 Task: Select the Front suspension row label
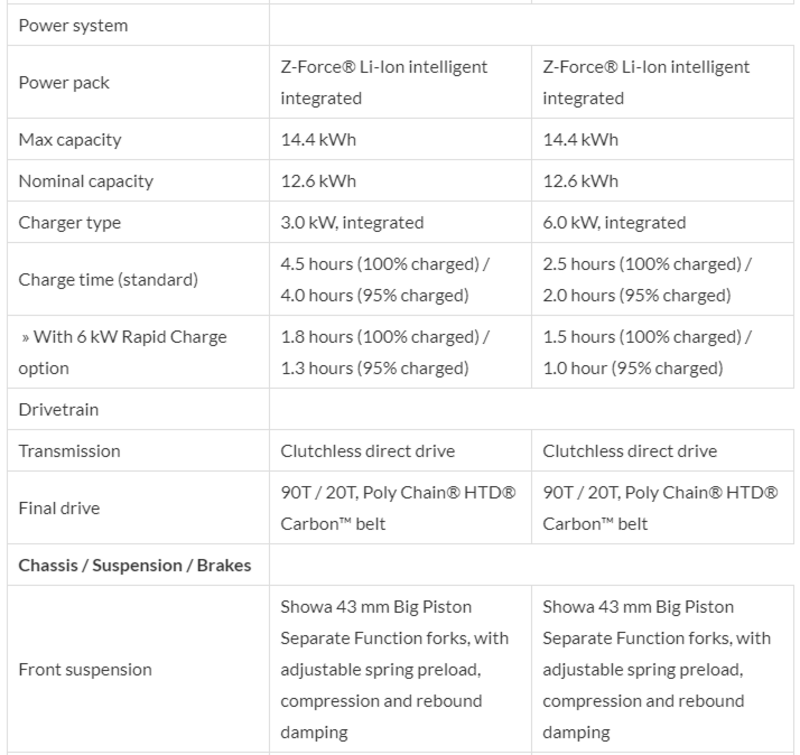click(x=85, y=669)
